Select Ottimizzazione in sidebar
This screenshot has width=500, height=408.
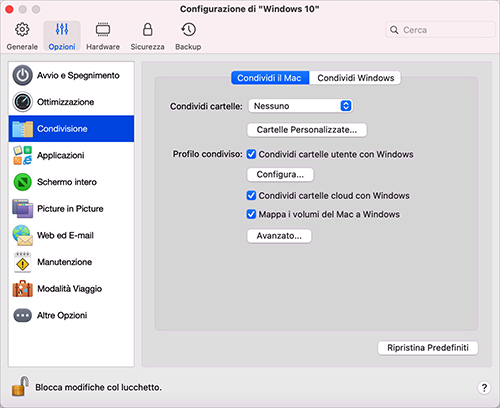[x=72, y=102]
